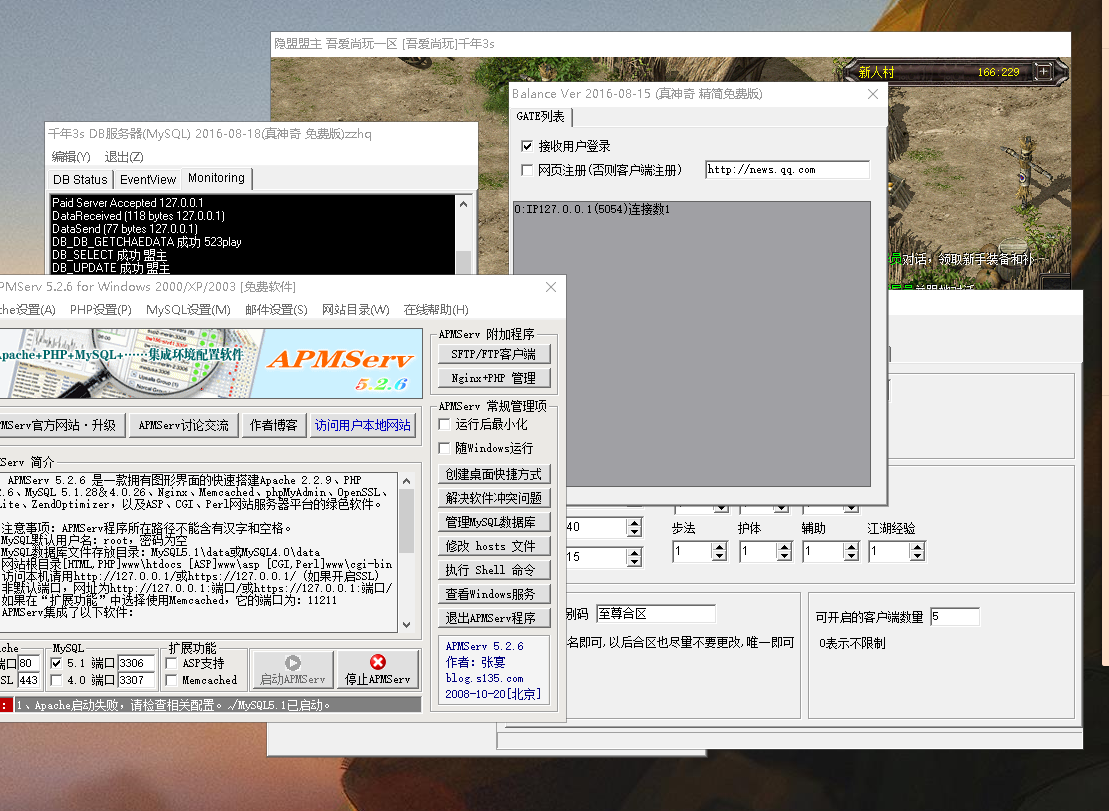Click the 停止APMServ red stop icon button
This screenshot has height=811, width=1109.
pos(378,669)
